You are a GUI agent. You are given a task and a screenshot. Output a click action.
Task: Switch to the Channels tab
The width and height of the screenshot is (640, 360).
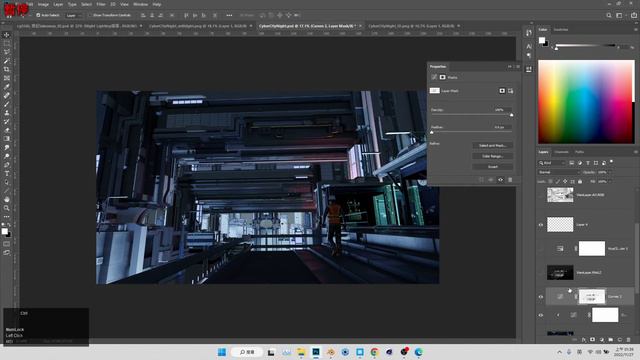(561, 152)
